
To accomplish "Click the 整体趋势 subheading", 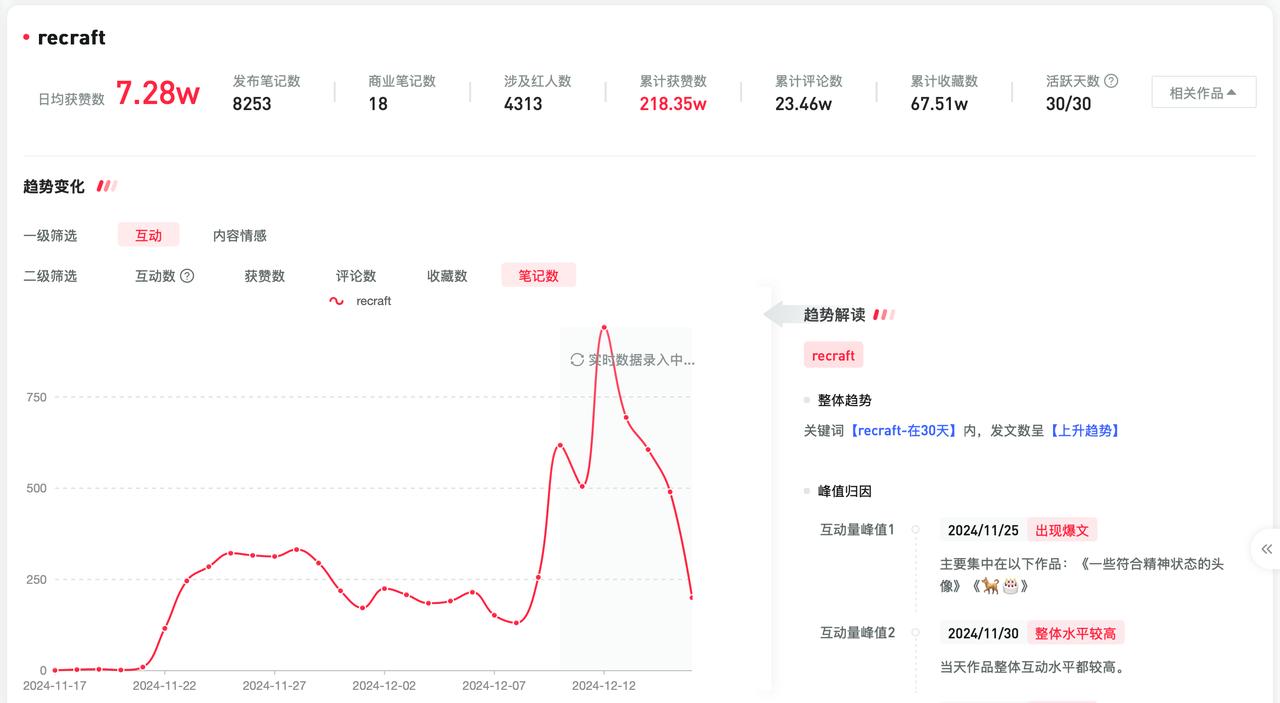I will click(845, 400).
